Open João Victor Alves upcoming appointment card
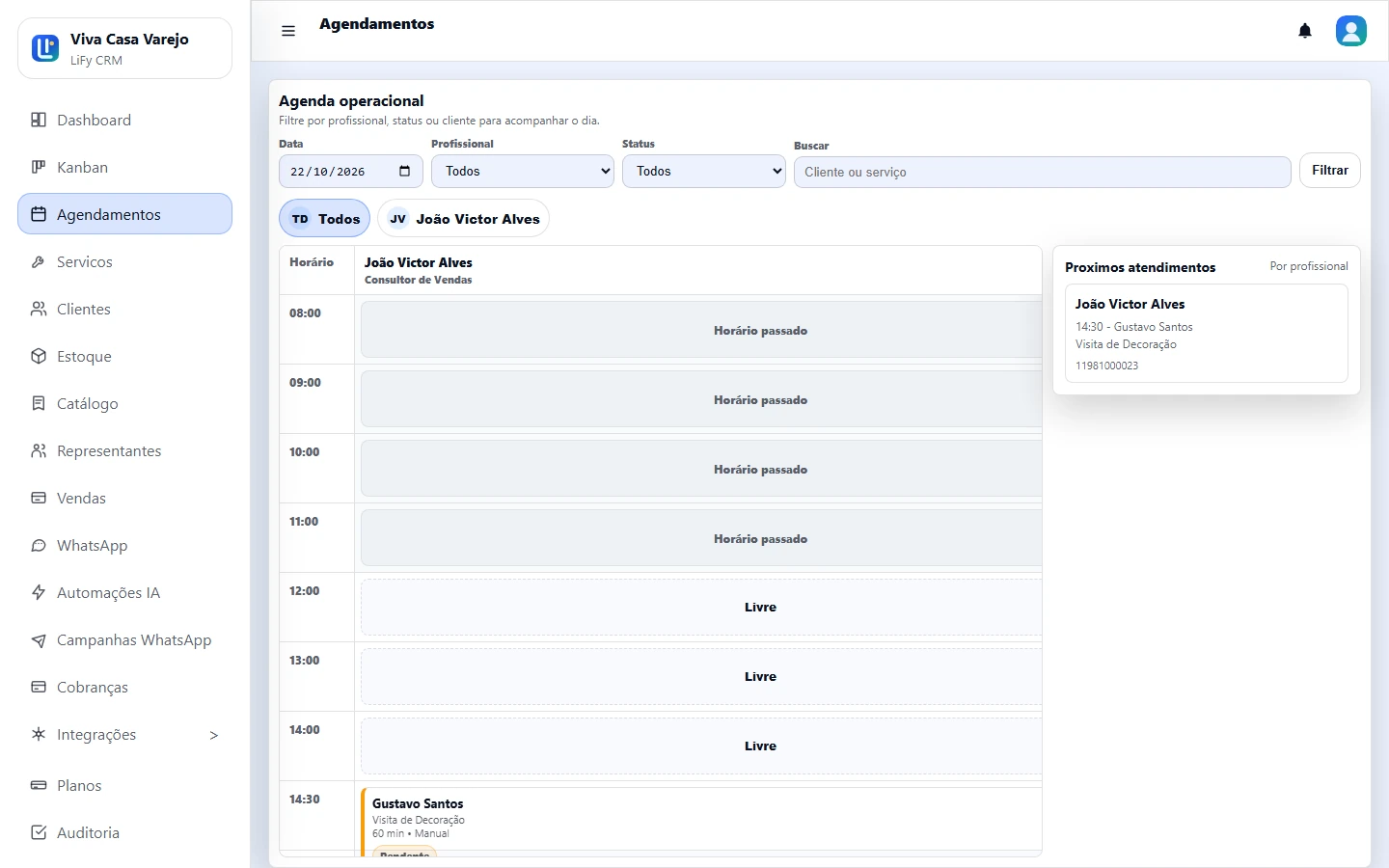This screenshot has height=868, width=1389. coord(1207,334)
